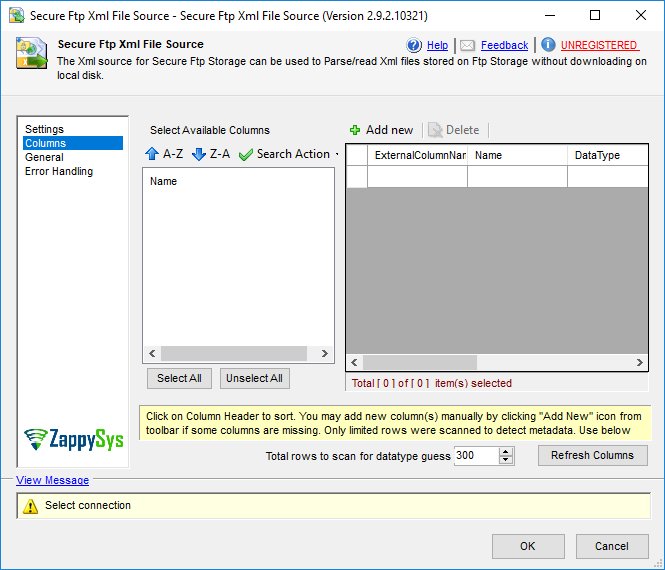Click the Cancel button
This screenshot has height=570, width=665.
pos(612,546)
